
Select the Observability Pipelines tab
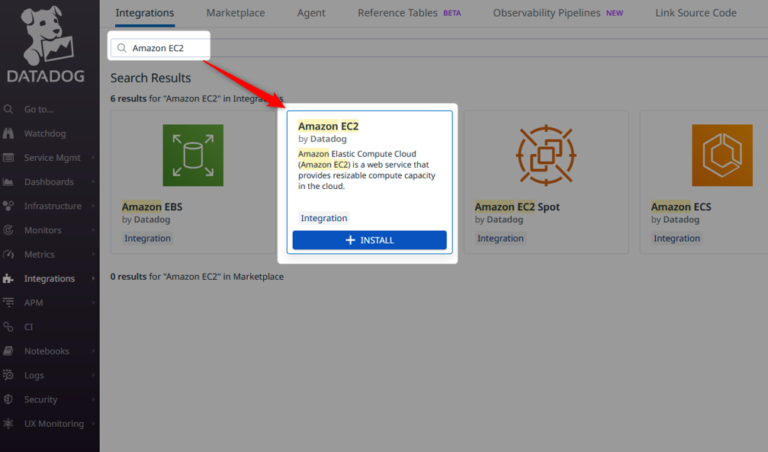[x=546, y=13]
